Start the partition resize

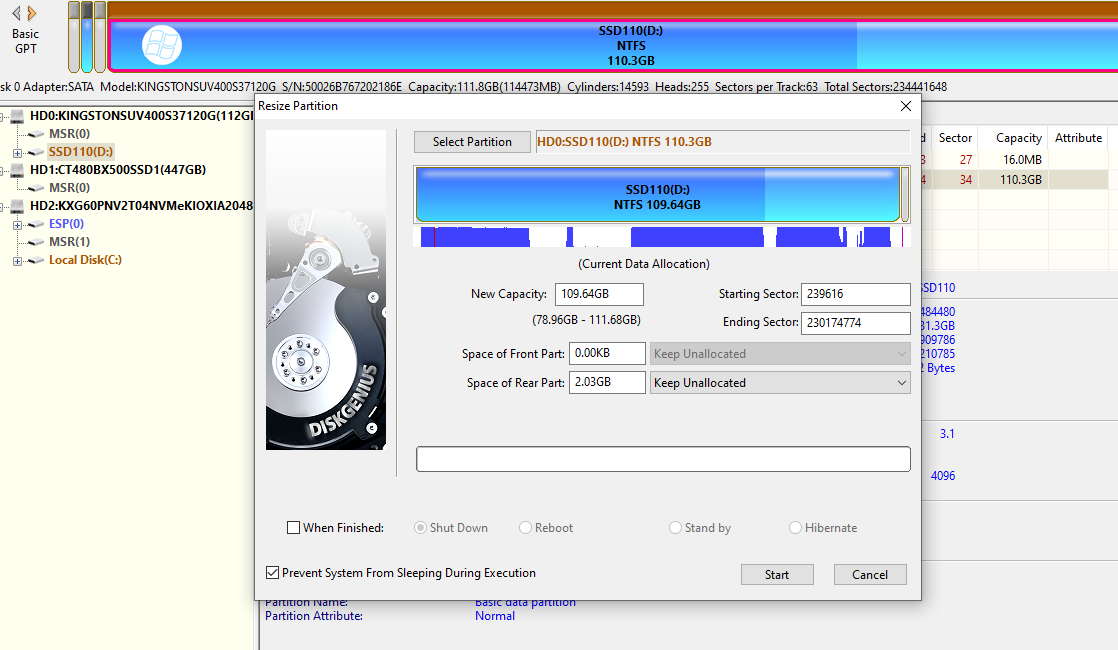coord(777,574)
